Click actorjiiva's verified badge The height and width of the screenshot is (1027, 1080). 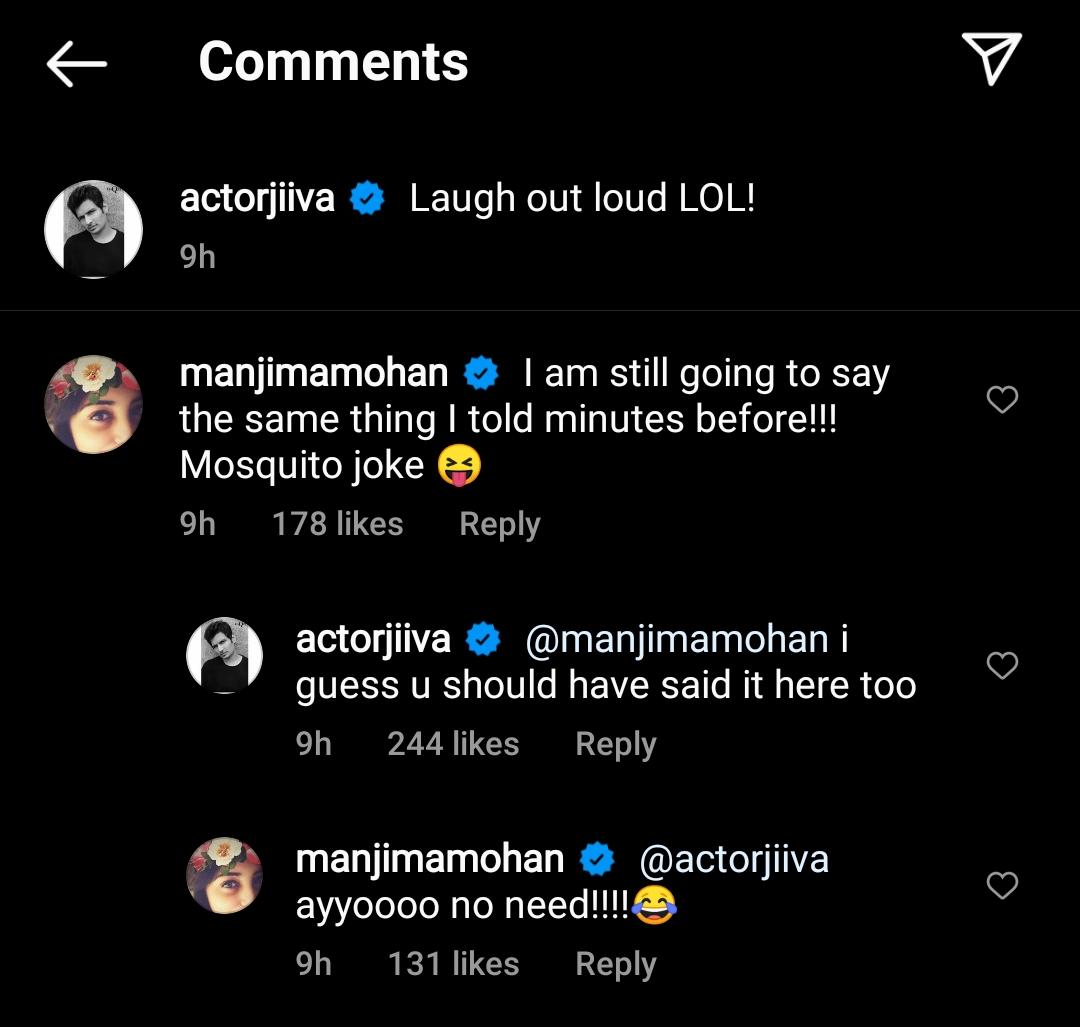pos(365,197)
